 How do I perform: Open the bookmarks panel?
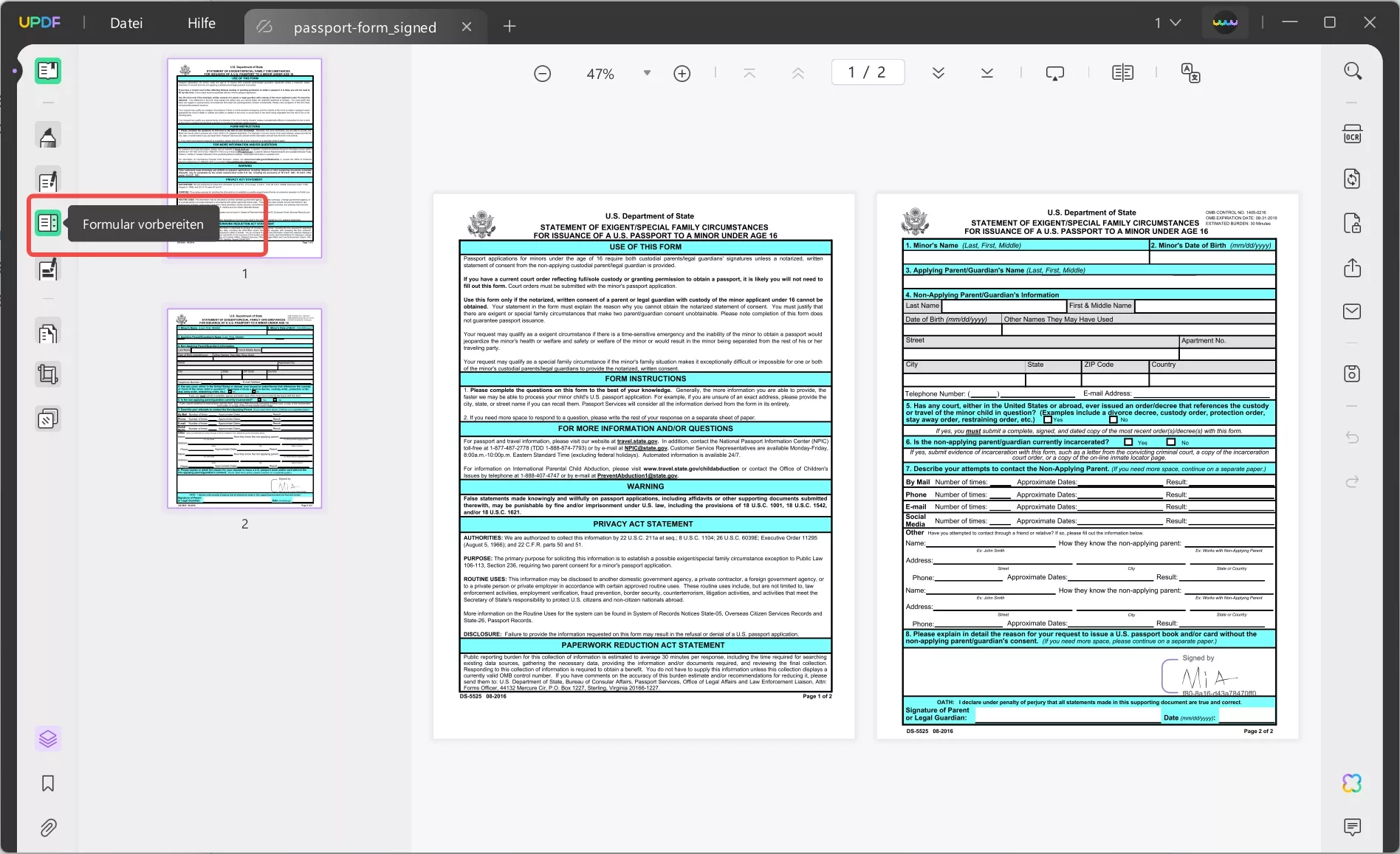pos(47,783)
